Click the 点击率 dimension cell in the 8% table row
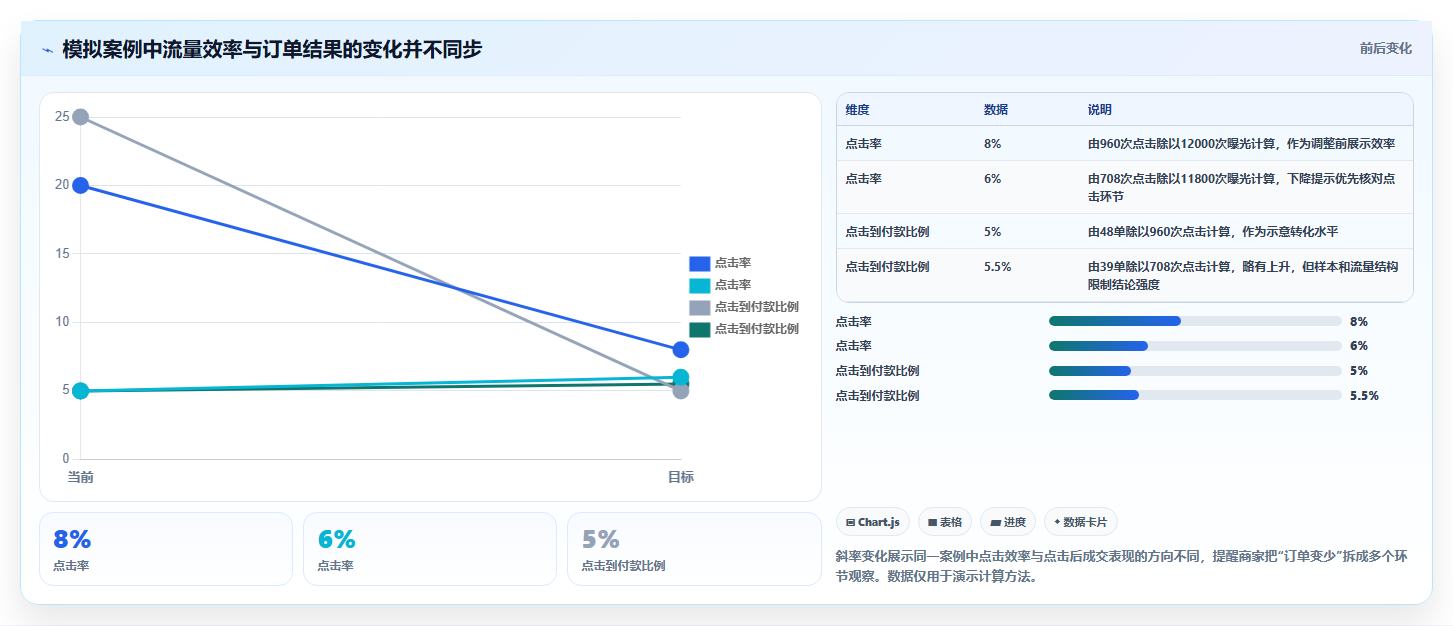Image resolution: width=1453 pixels, height=626 pixels. pos(863,144)
